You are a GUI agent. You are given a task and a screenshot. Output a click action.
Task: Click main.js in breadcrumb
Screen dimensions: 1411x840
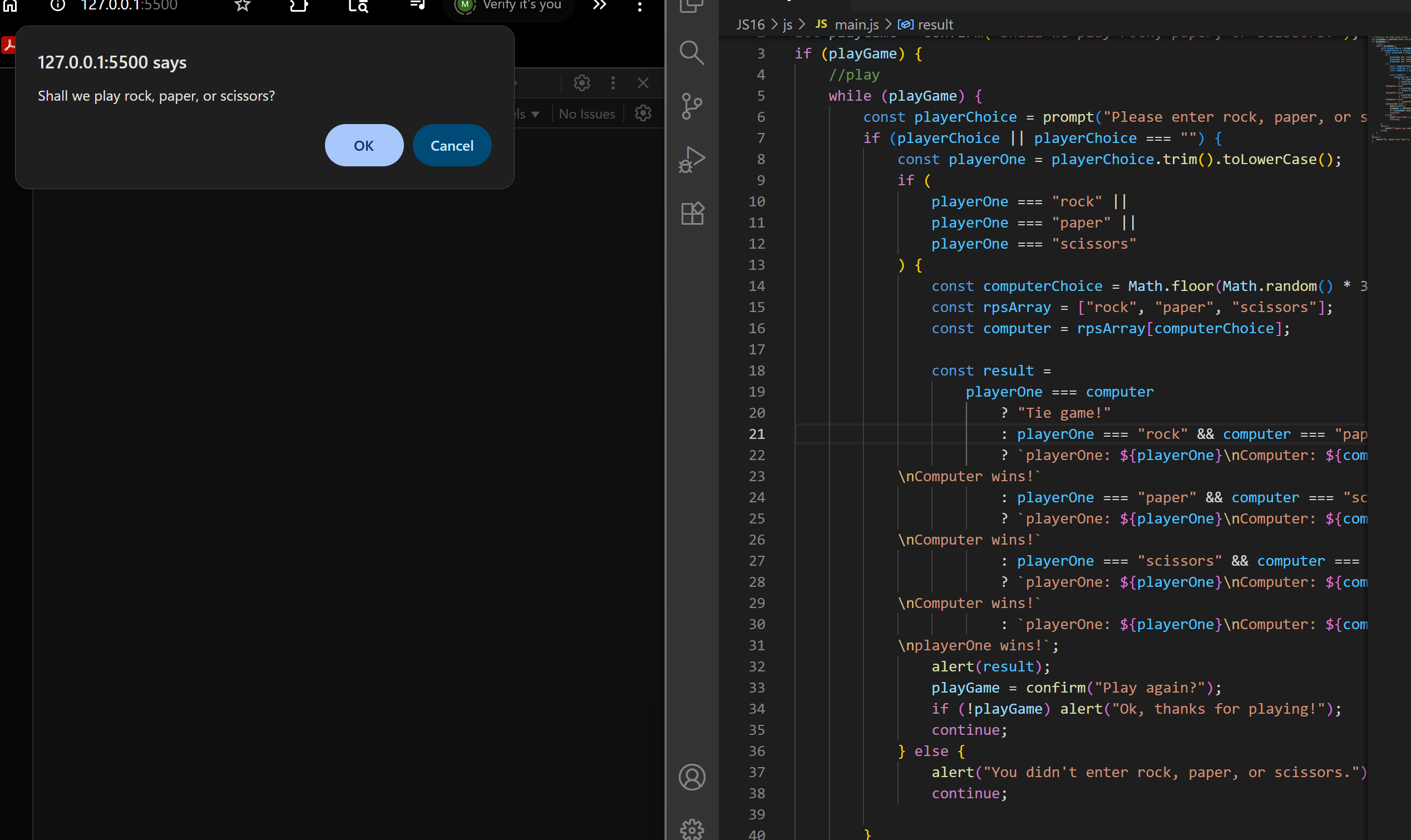(856, 25)
